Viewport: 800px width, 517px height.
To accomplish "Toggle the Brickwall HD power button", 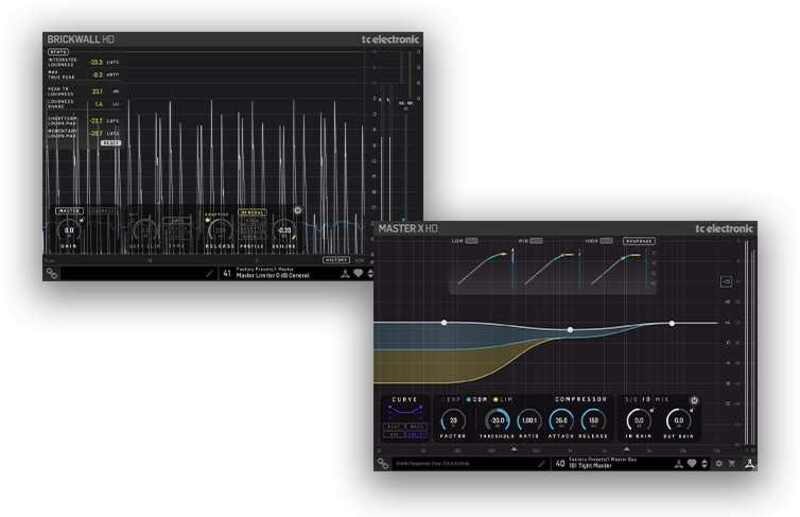I will pyautogui.click(x=297, y=211).
